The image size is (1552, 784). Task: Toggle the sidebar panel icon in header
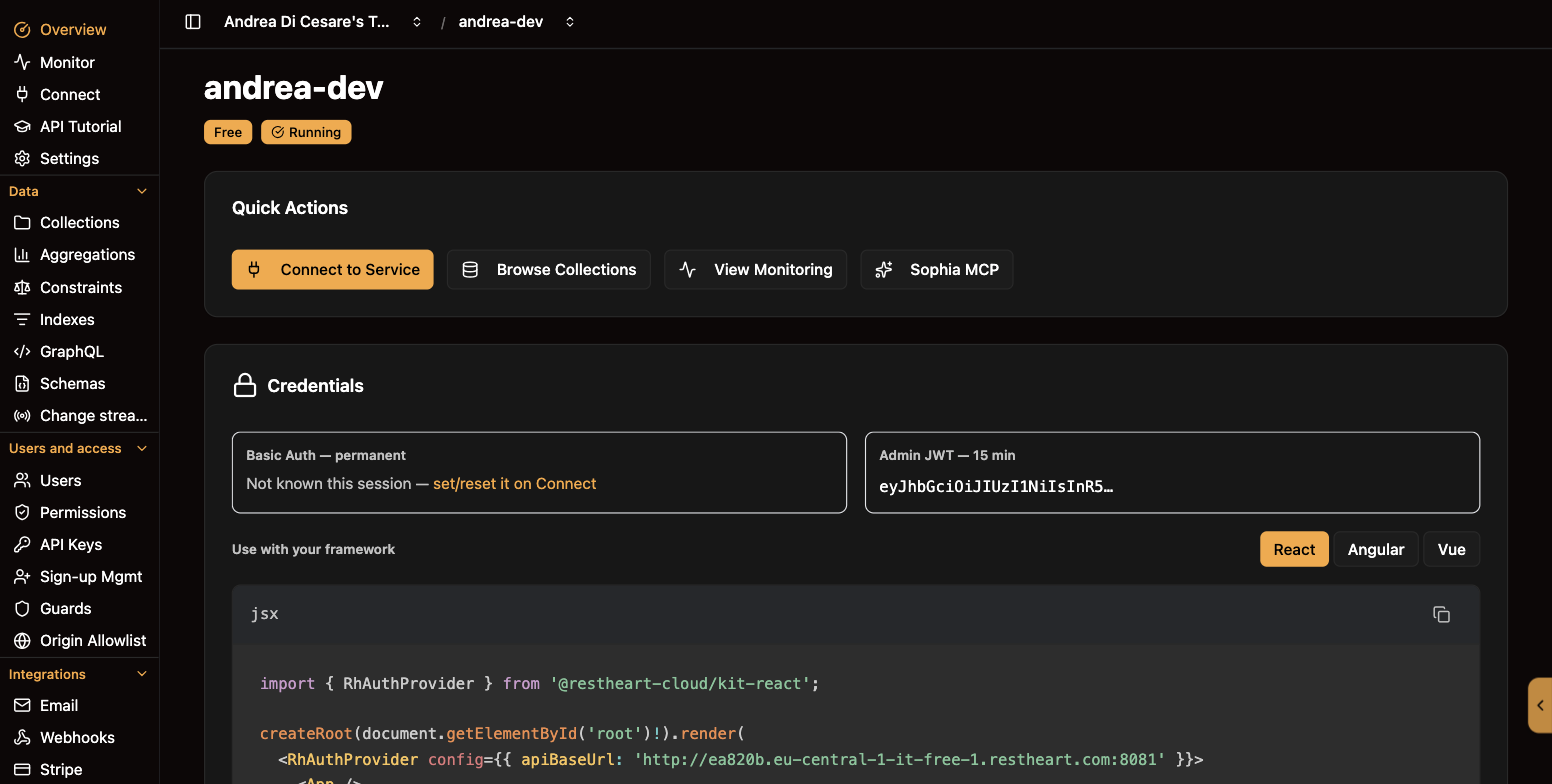click(x=193, y=22)
